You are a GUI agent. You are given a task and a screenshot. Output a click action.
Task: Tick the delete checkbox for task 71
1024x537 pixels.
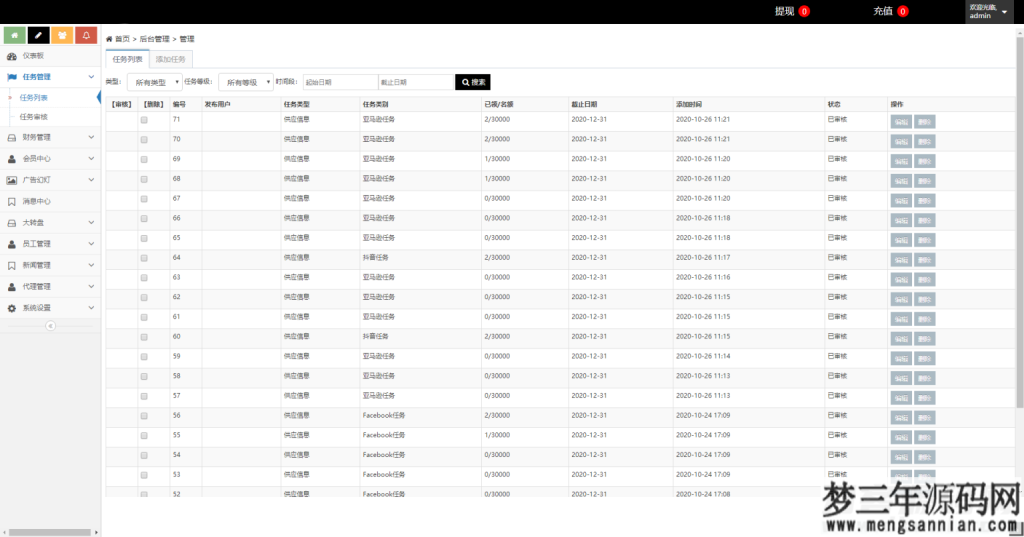coord(144,120)
